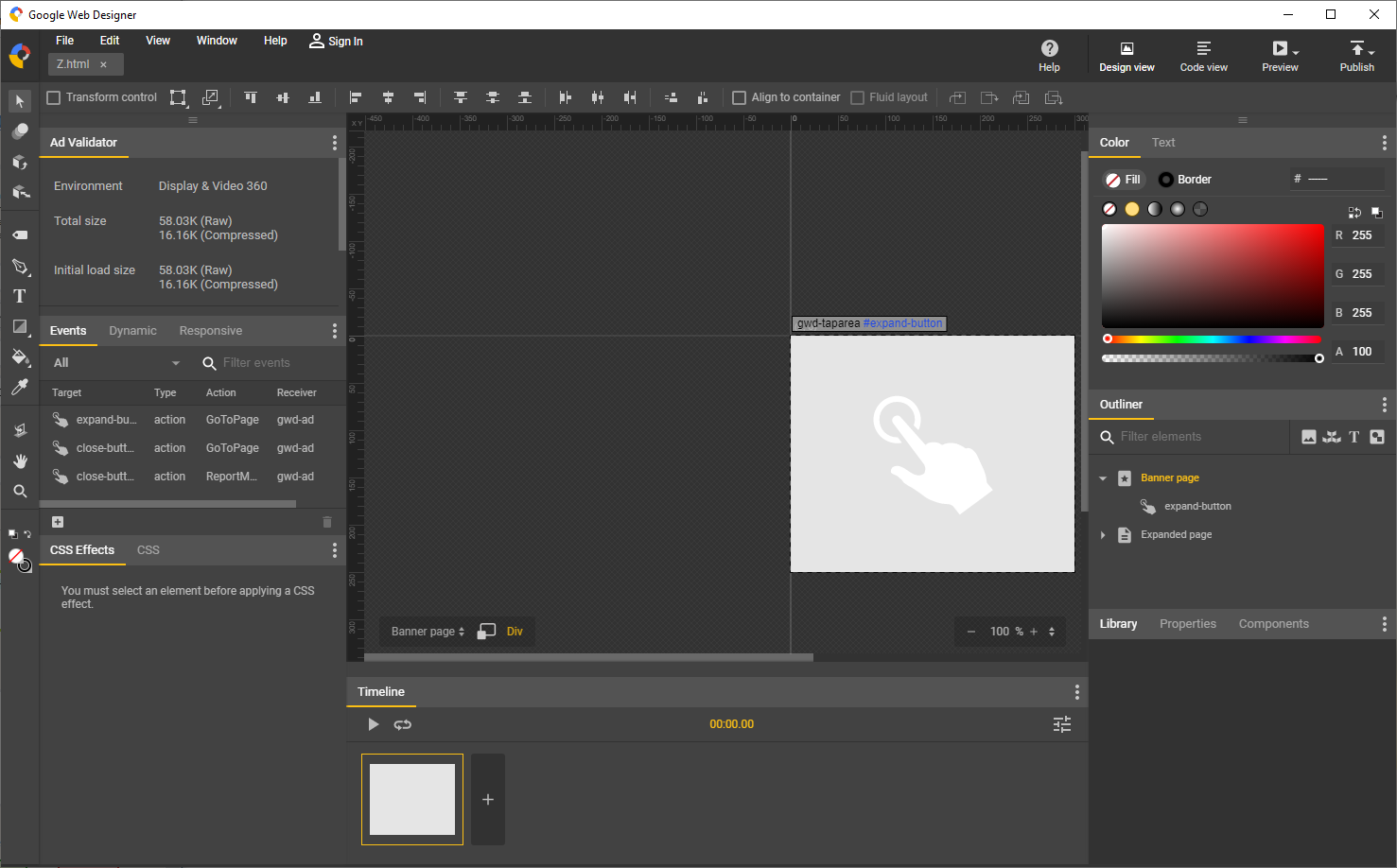Image resolution: width=1397 pixels, height=868 pixels.
Task: Switch to the Dynamic tab
Action: click(x=132, y=331)
